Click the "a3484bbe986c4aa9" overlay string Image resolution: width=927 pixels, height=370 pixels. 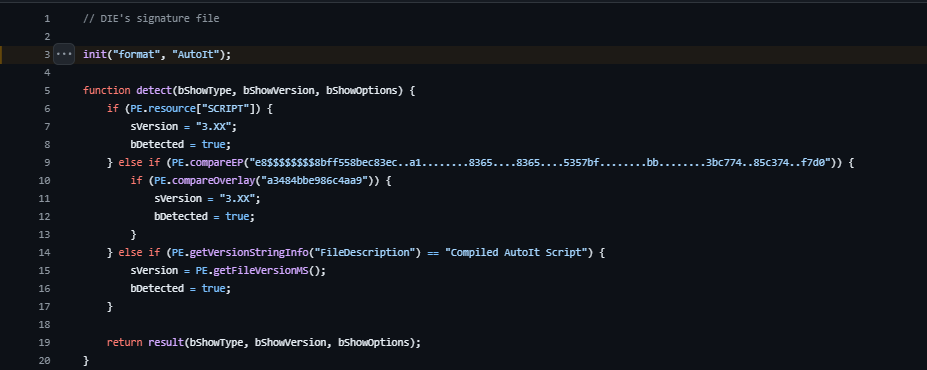315,180
